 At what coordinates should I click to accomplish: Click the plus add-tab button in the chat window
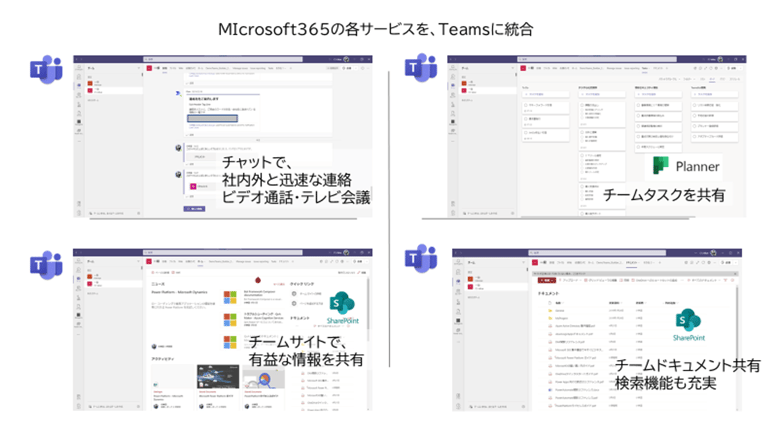click(x=290, y=68)
